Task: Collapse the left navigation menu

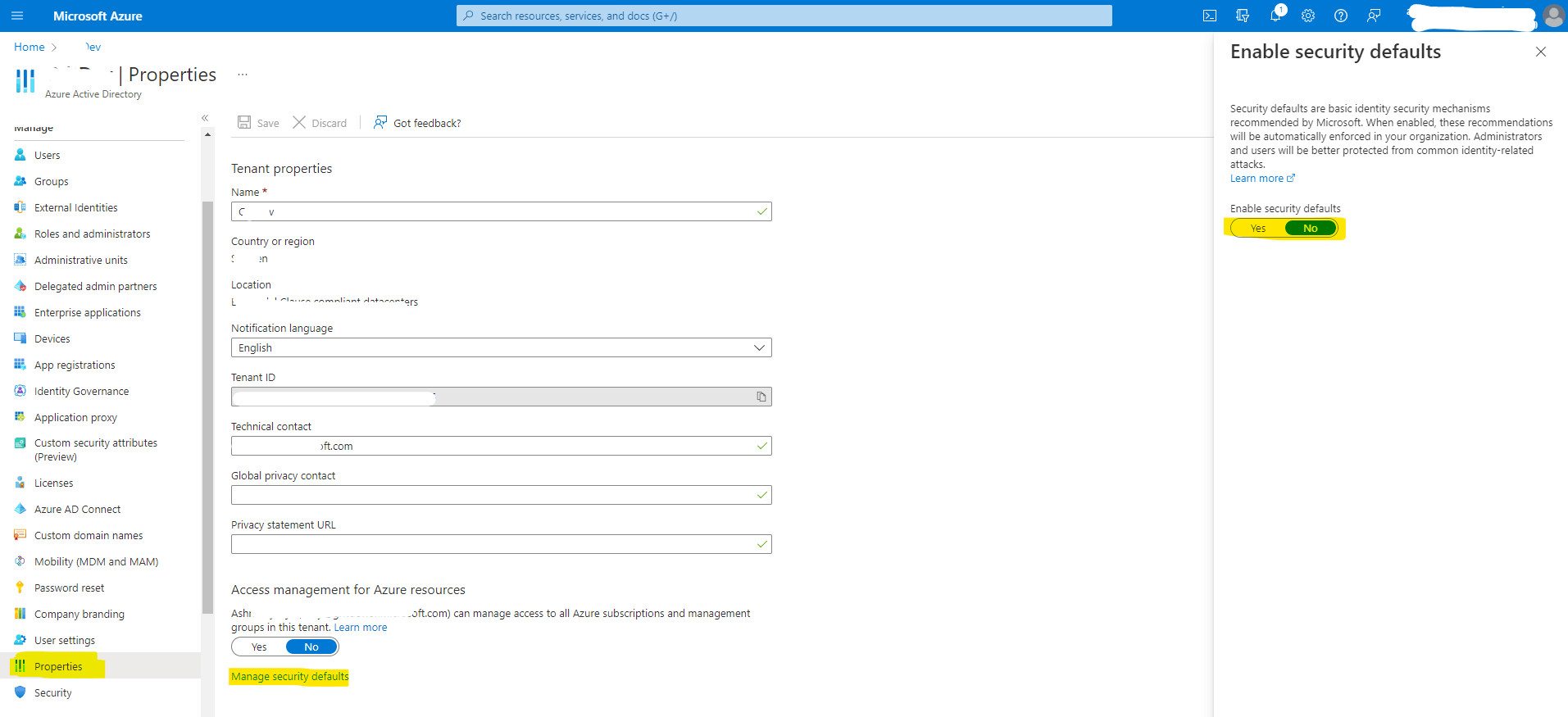Action: (205, 118)
